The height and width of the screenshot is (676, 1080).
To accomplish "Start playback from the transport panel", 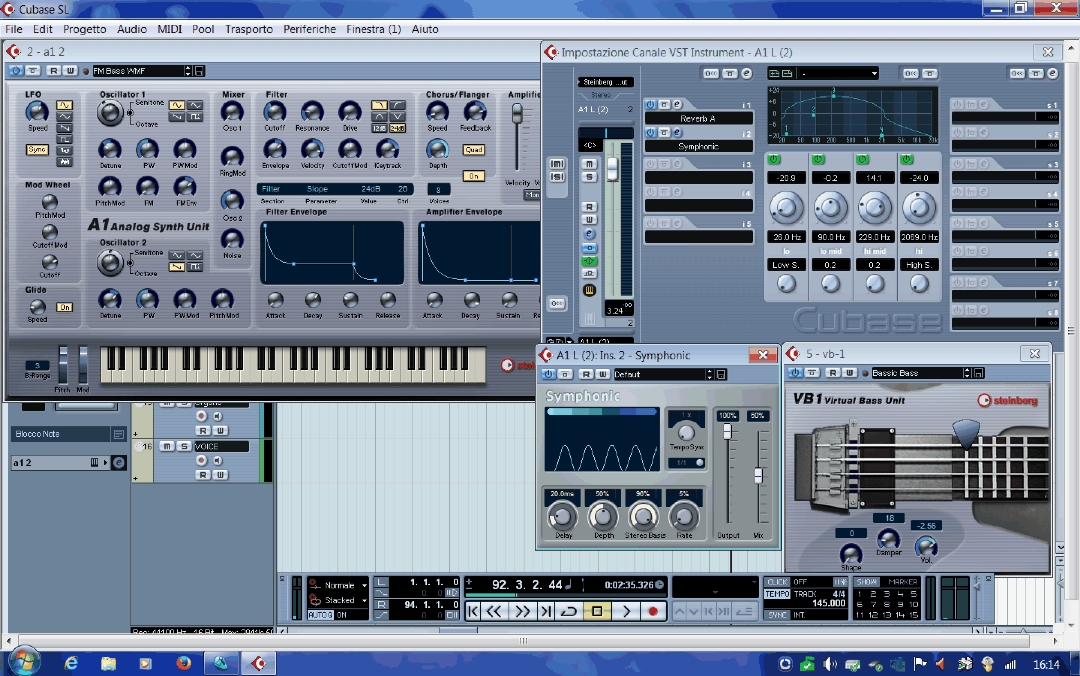I will pyautogui.click(x=625, y=611).
